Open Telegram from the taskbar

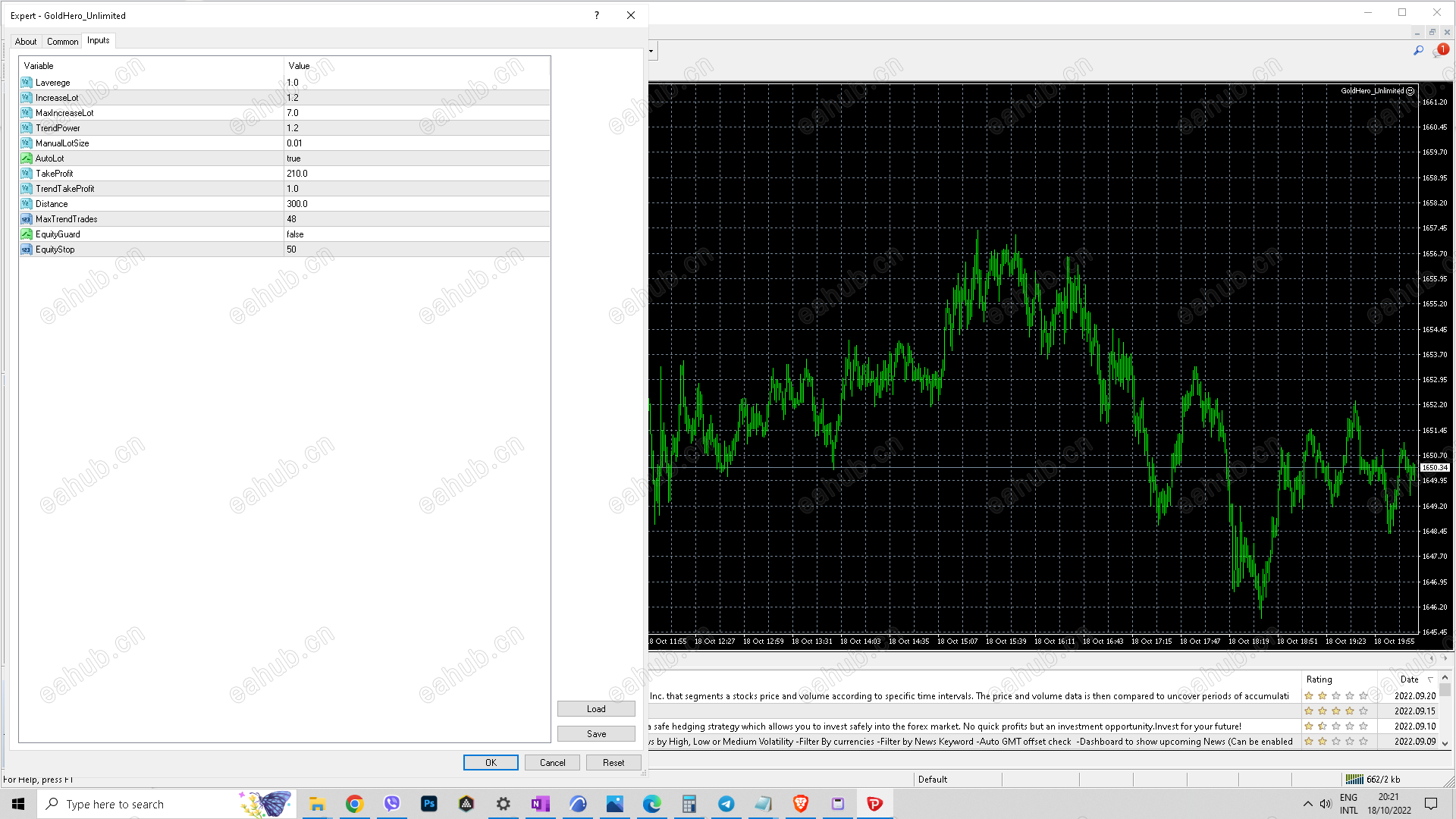point(726,804)
